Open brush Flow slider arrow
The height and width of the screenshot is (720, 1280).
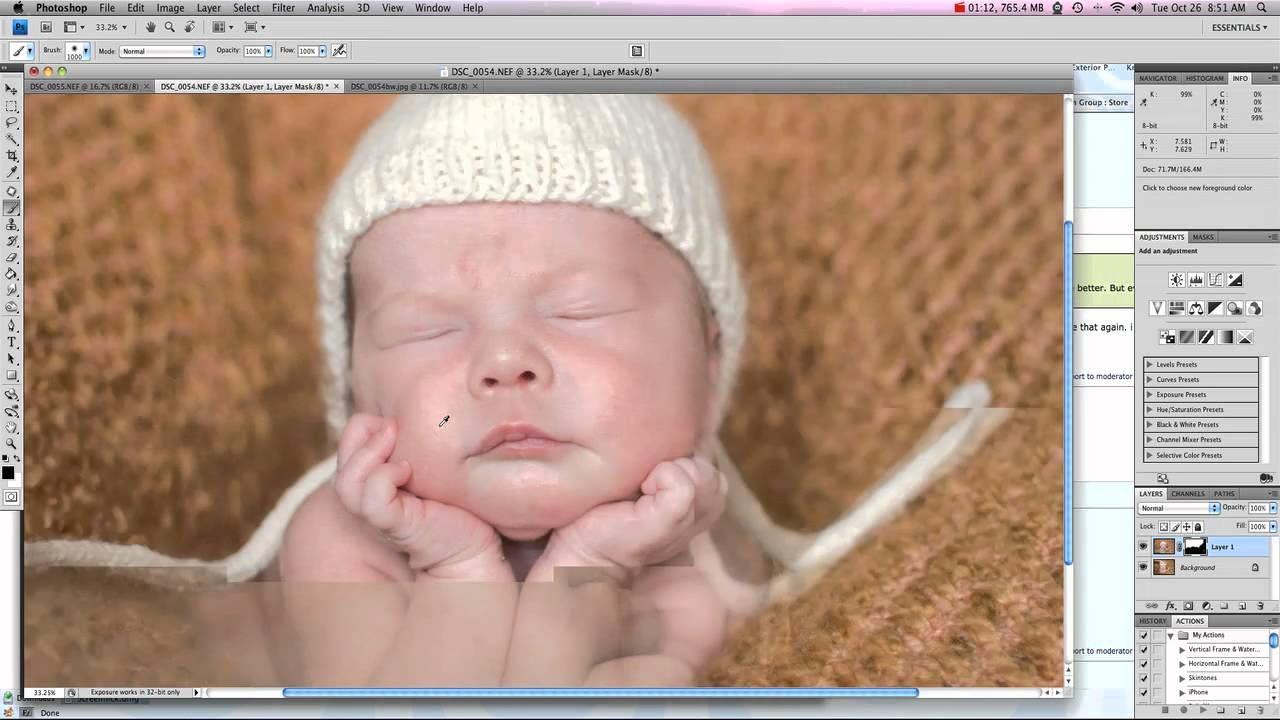(x=322, y=51)
